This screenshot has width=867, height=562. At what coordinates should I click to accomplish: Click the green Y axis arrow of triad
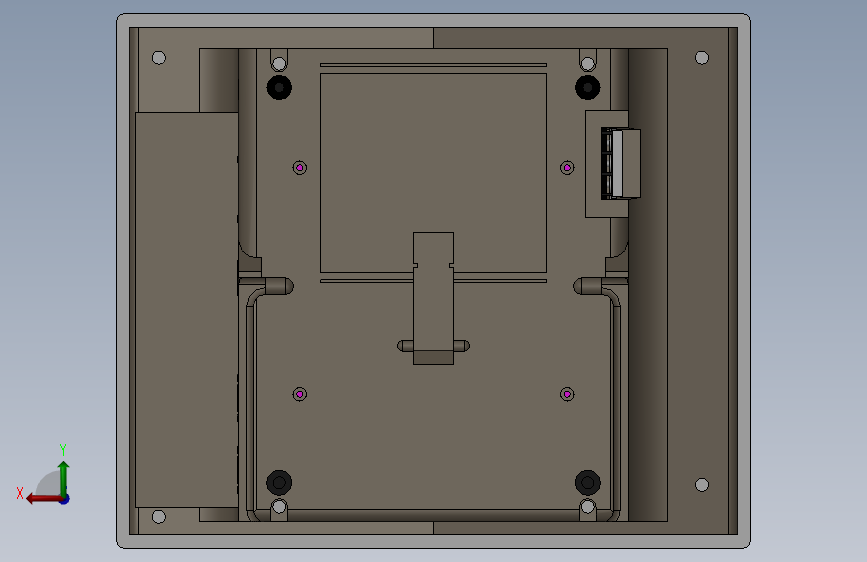pyautogui.click(x=64, y=477)
